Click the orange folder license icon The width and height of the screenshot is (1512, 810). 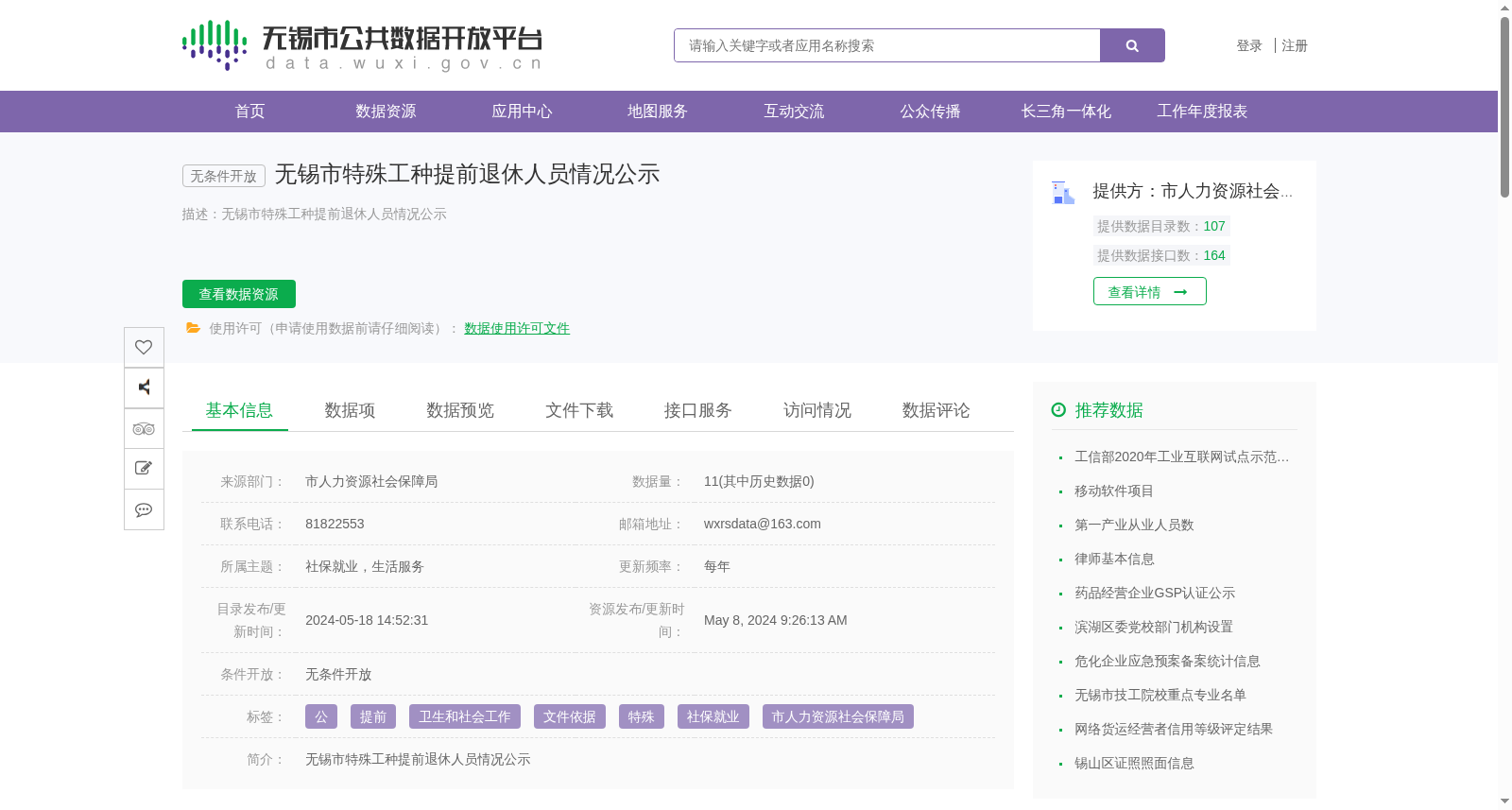click(x=193, y=328)
